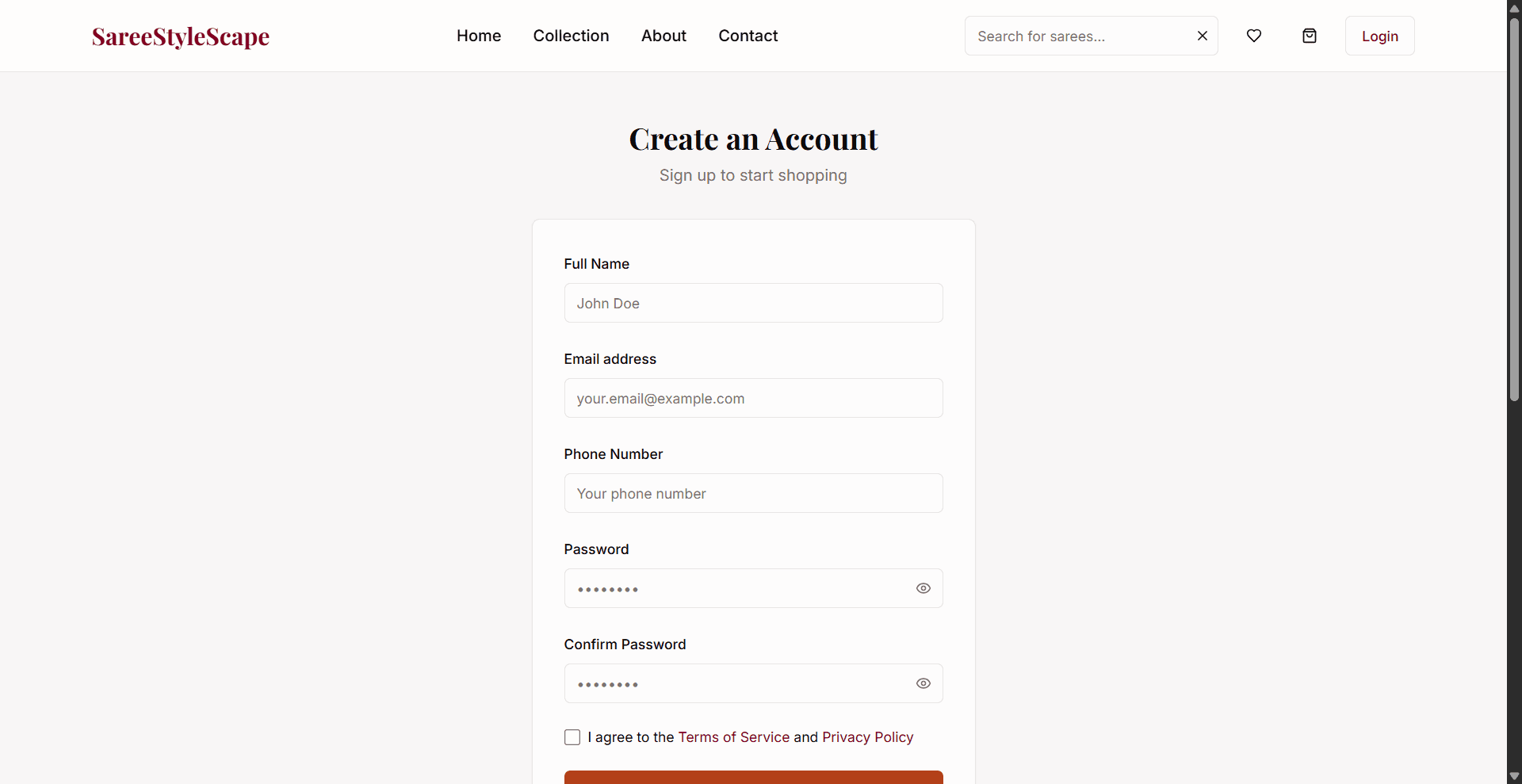
Task: Focus the Email address field
Action: (753, 398)
